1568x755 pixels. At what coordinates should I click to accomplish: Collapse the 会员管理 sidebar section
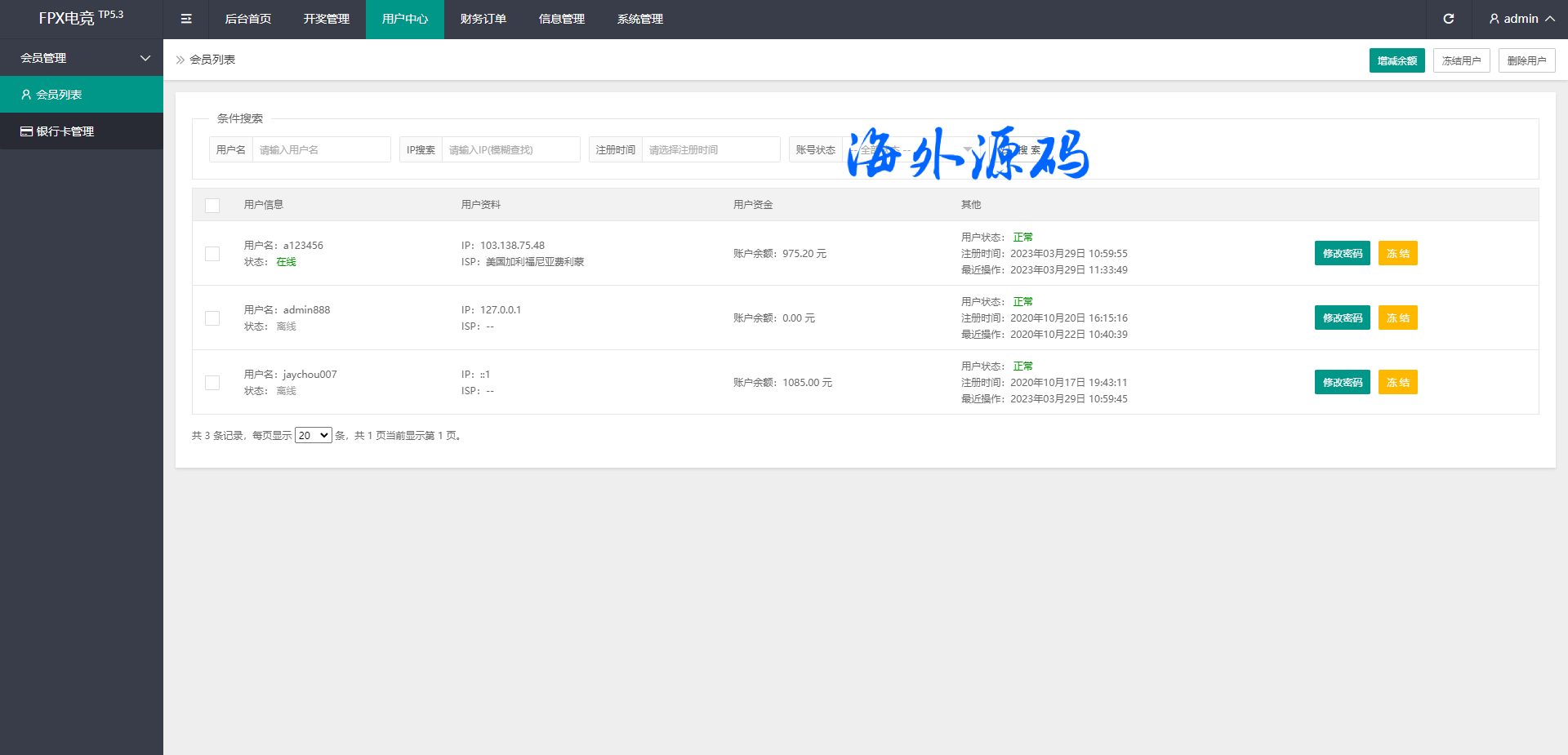pyautogui.click(x=145, y=58)
